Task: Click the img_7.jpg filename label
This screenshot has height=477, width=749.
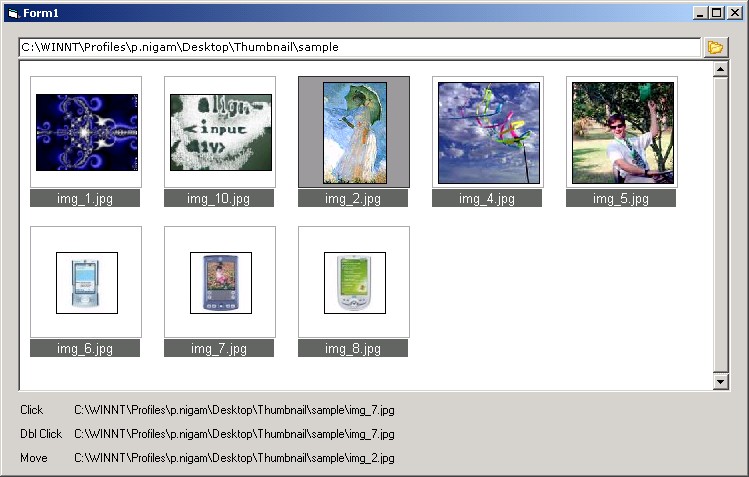Action: [x=219, y=349]
